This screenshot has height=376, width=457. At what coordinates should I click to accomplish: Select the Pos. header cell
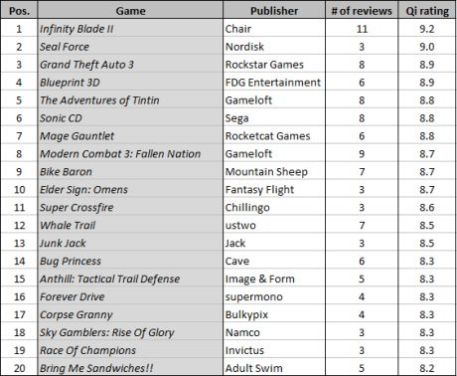[x=19, y=10]
